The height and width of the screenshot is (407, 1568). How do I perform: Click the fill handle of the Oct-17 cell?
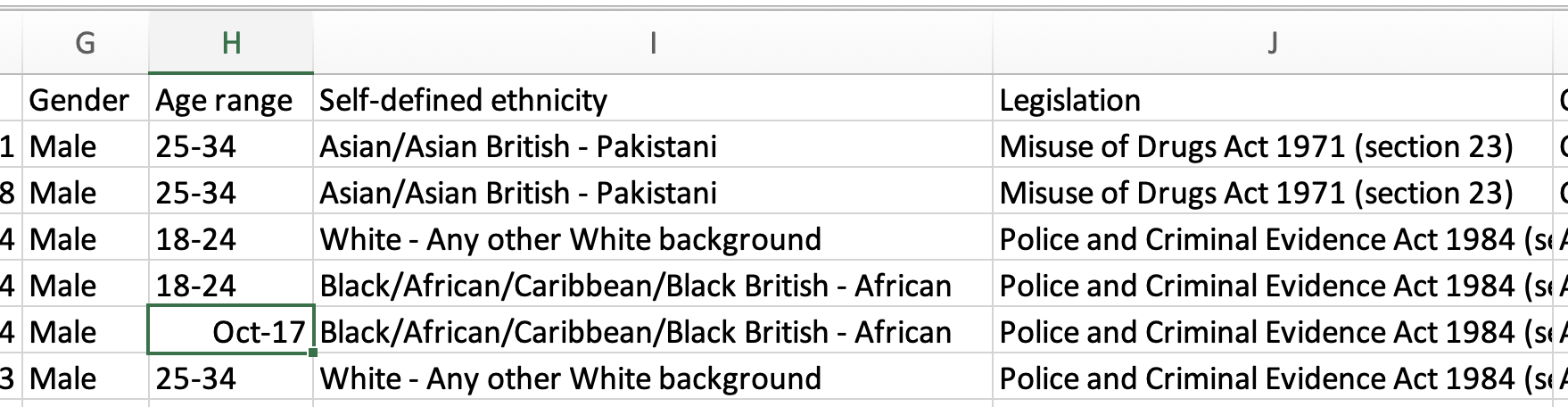point(312,353)
